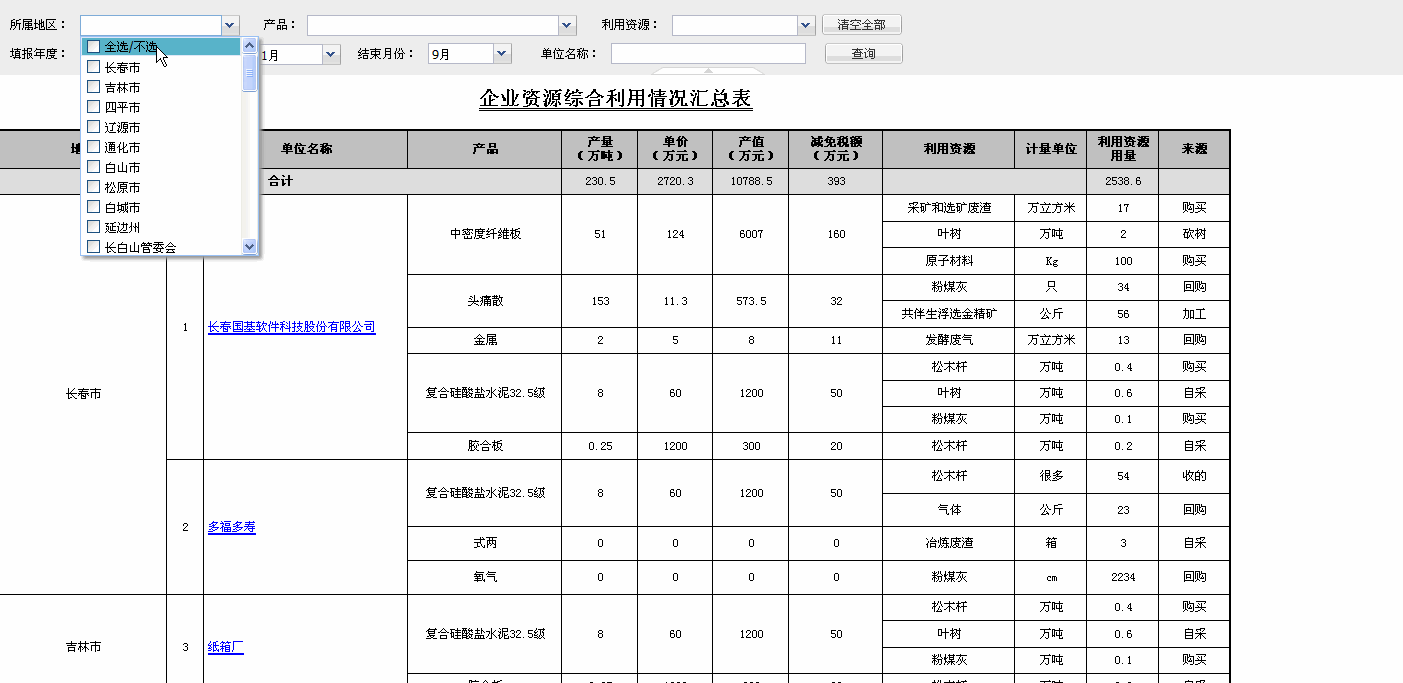The height and width of the screenshot is (683, 1403).
Task: Click the 利用资源 column header
Action: (x=949, y=149)
